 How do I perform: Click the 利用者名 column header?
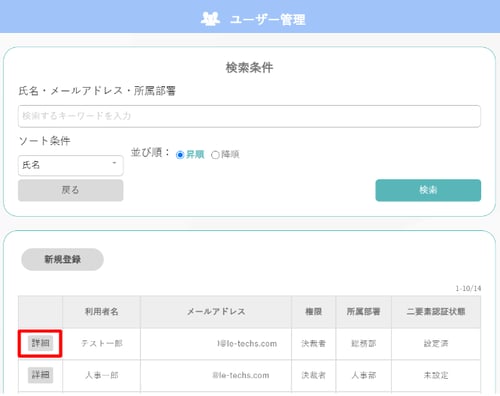coord(101,312)
